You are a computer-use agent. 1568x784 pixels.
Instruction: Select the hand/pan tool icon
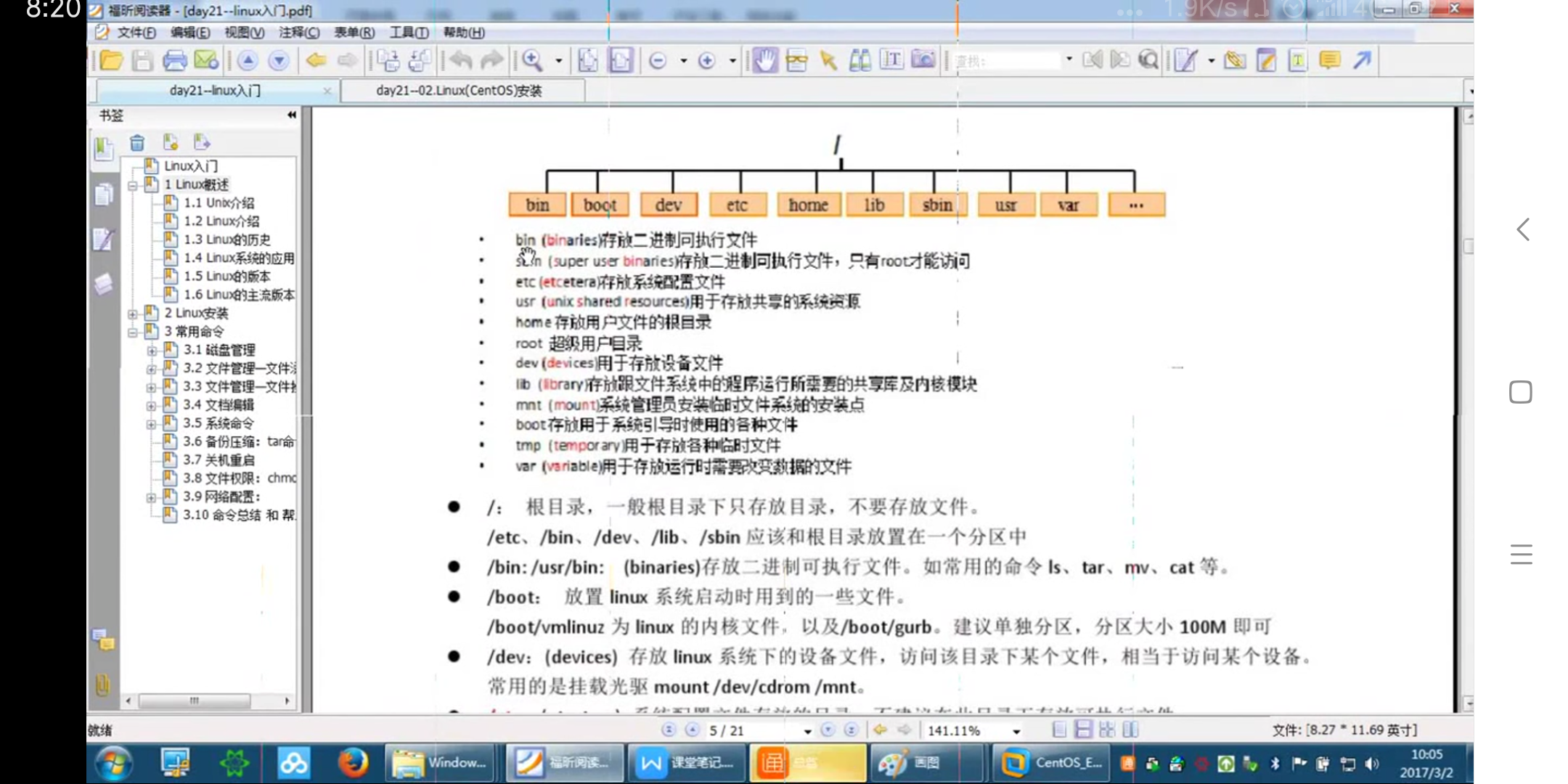click(763, 60)
